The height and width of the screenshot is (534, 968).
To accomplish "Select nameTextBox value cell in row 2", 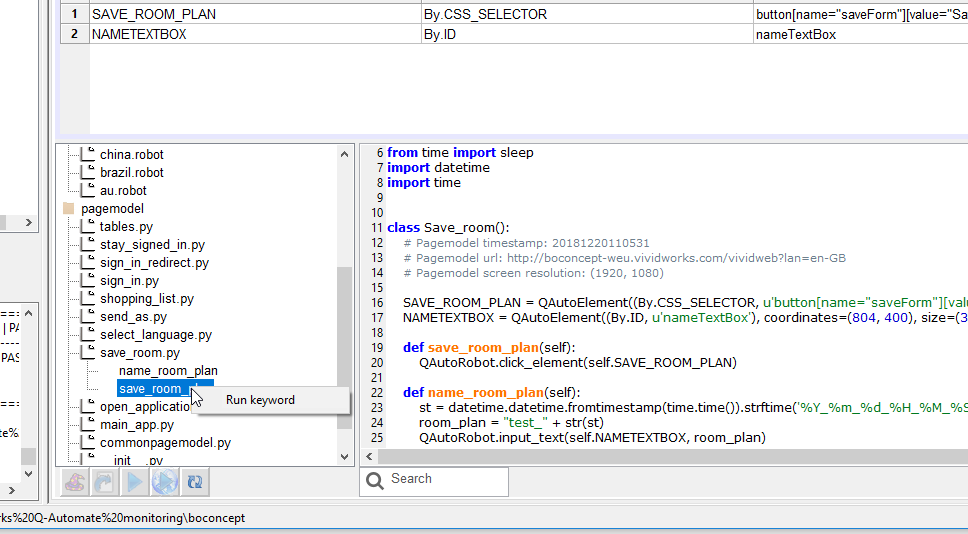I will (x=861, y=34).
